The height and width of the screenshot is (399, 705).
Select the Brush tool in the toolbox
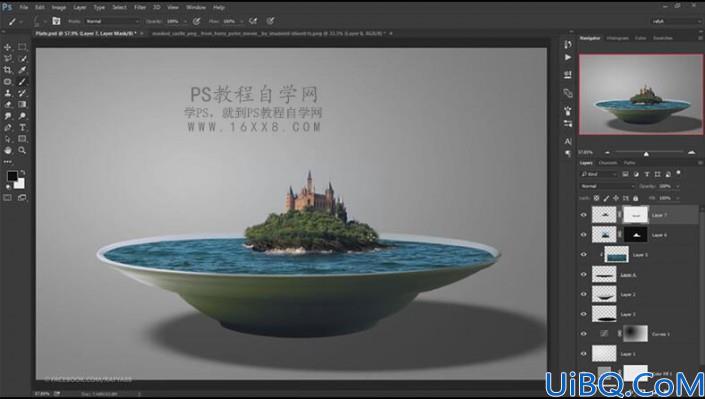pyautogui.click(x=22, y=81)
